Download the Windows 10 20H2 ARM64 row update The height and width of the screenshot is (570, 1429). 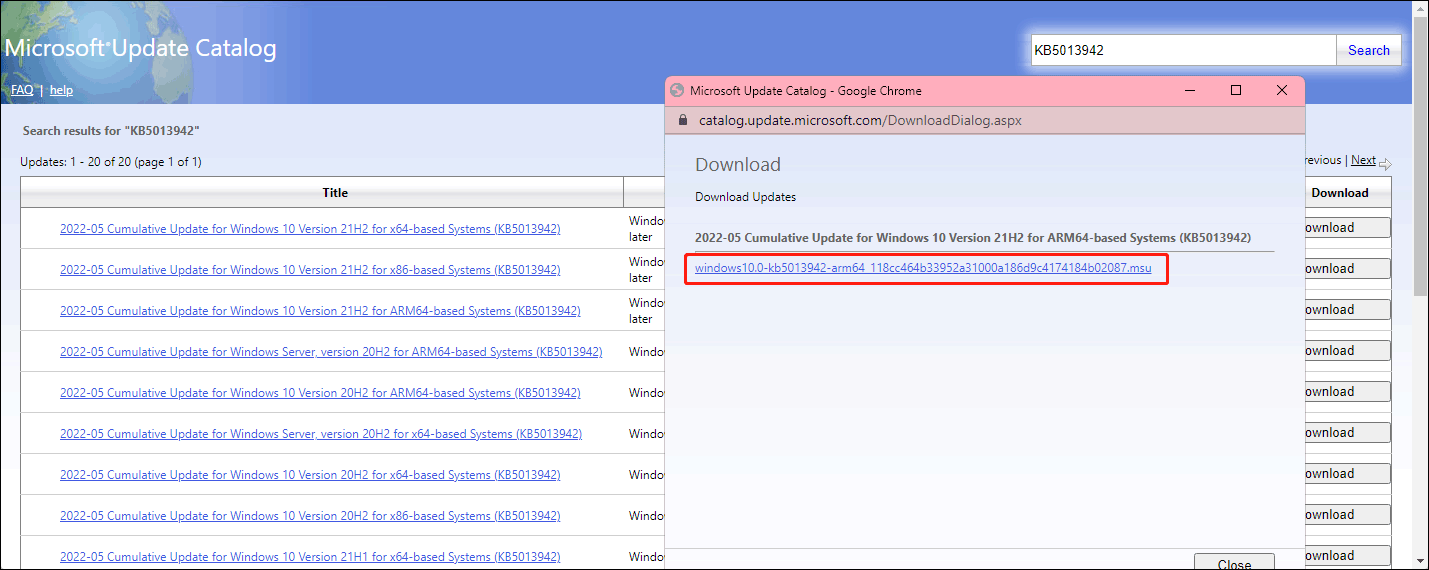(1347, 391)
